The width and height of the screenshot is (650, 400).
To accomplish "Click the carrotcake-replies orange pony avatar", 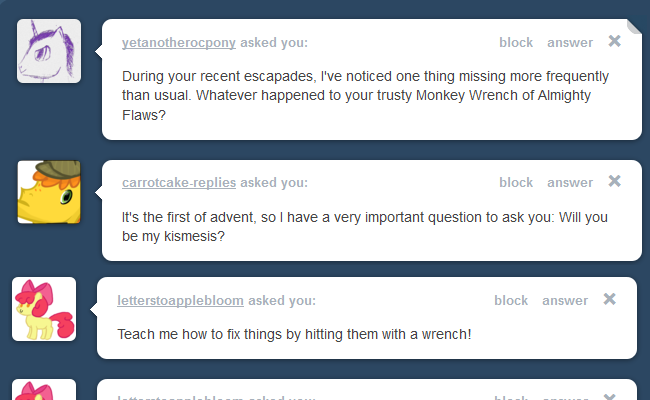I will pos(49,191).
